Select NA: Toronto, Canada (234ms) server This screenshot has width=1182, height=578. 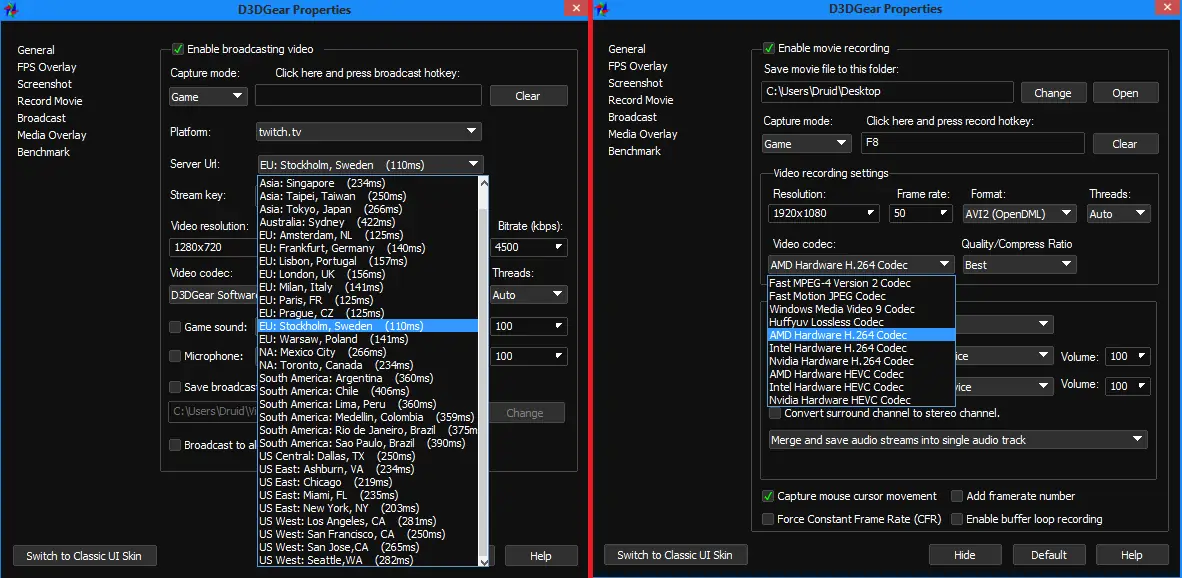pyautogui.click(x=368, y=365)
